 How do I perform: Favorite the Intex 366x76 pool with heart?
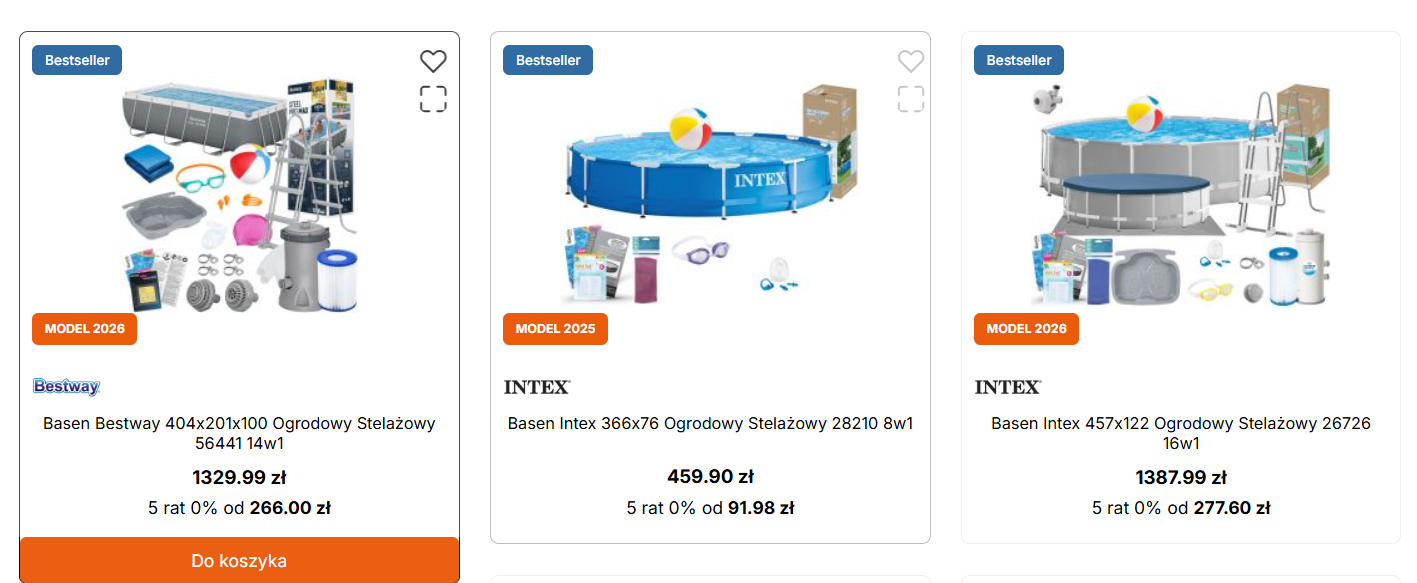(x=911, y=62)
